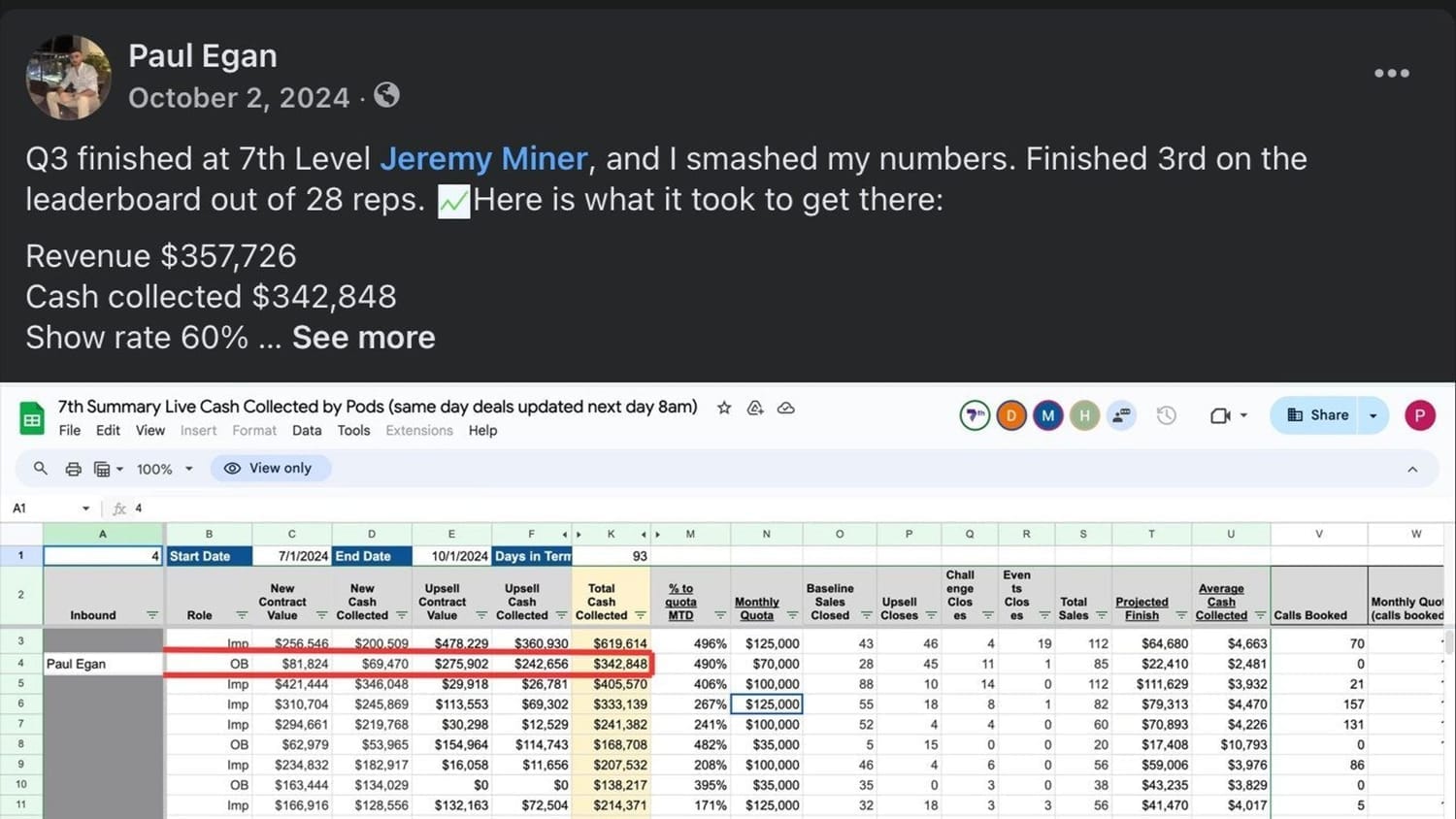Expand the Share button dropdown arrow

click(1373, 415)
